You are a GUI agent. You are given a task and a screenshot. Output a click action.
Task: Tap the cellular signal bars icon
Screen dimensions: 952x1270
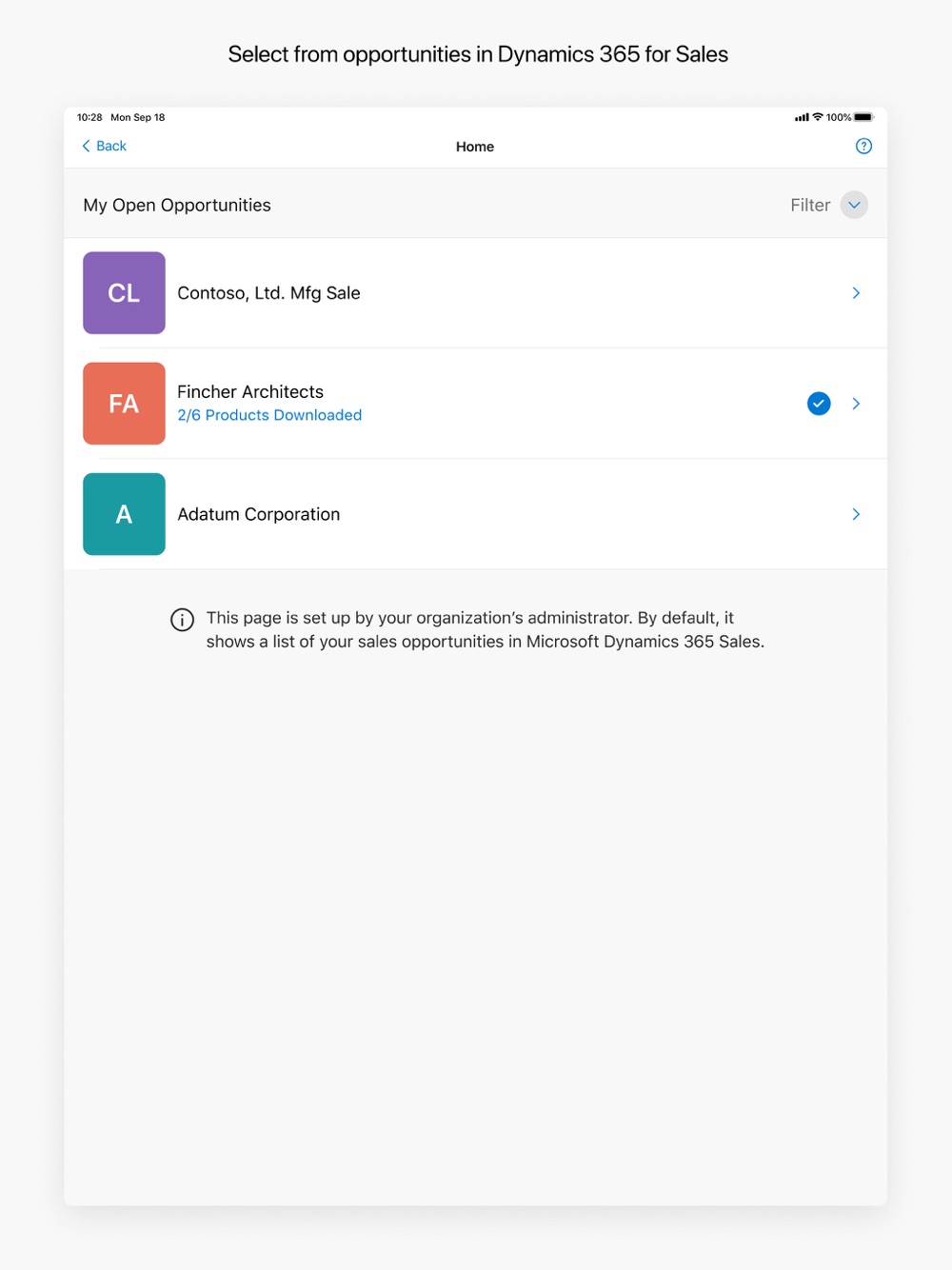(x=802, y=117)
